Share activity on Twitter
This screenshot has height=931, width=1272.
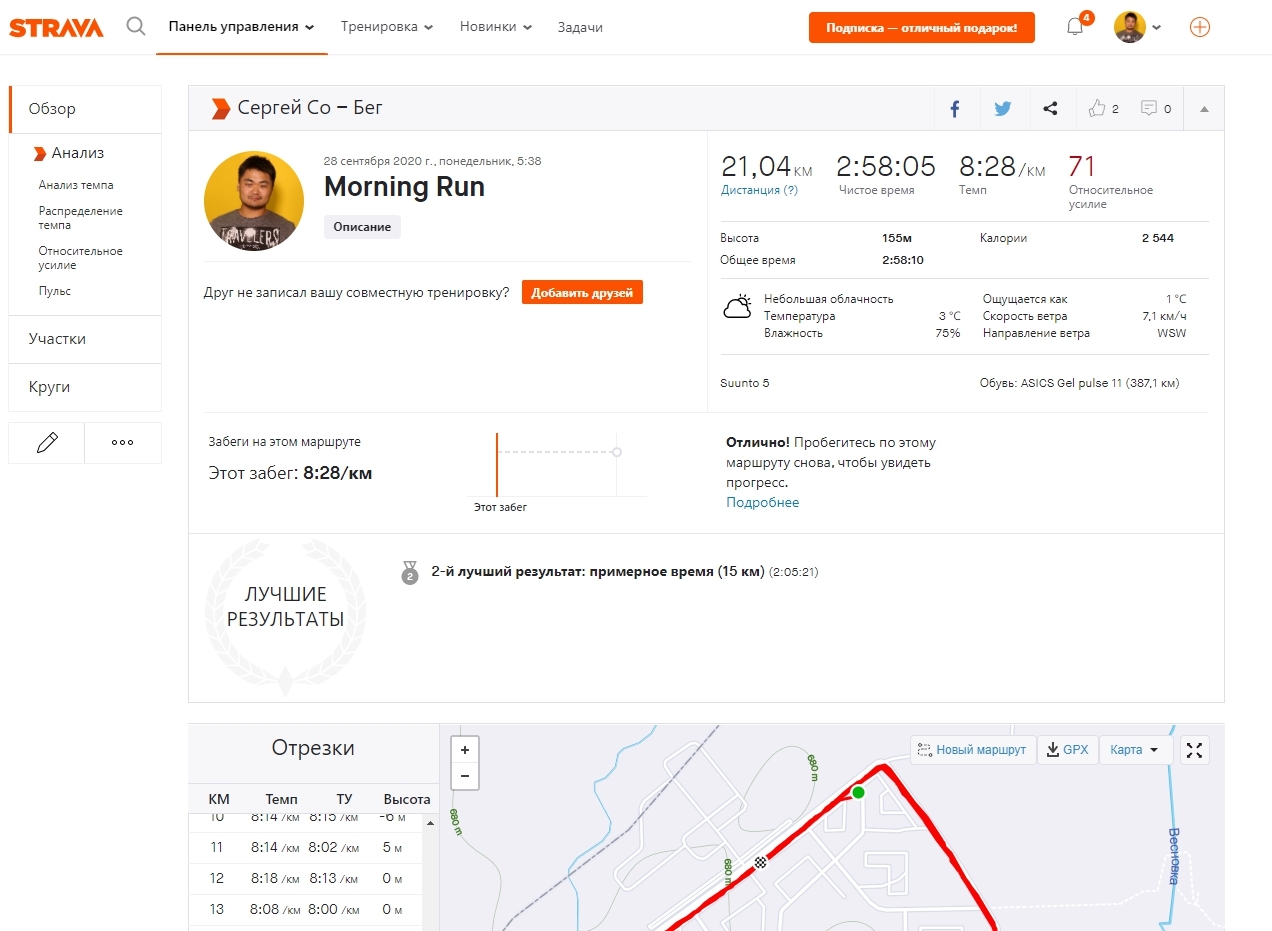[1002, 109]
